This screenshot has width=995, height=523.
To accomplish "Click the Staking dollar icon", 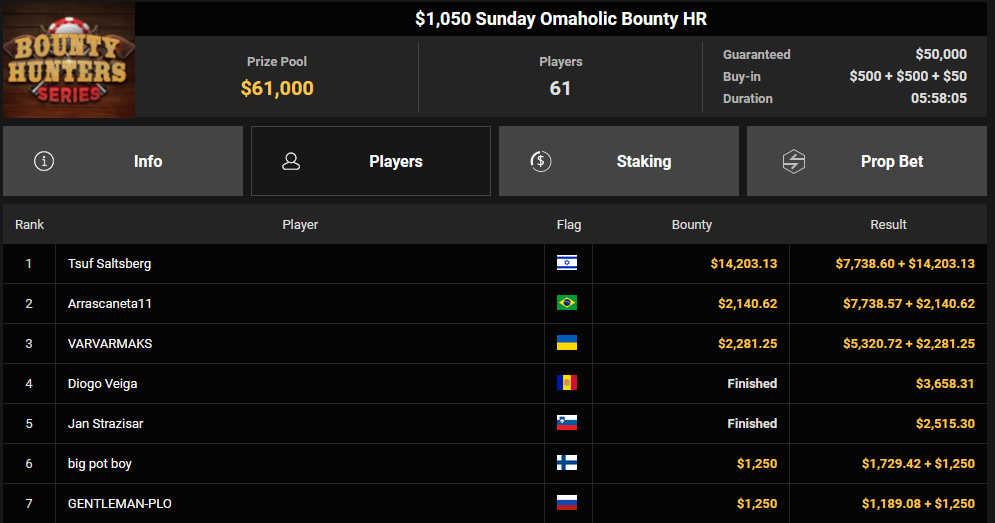I will 541,161.
